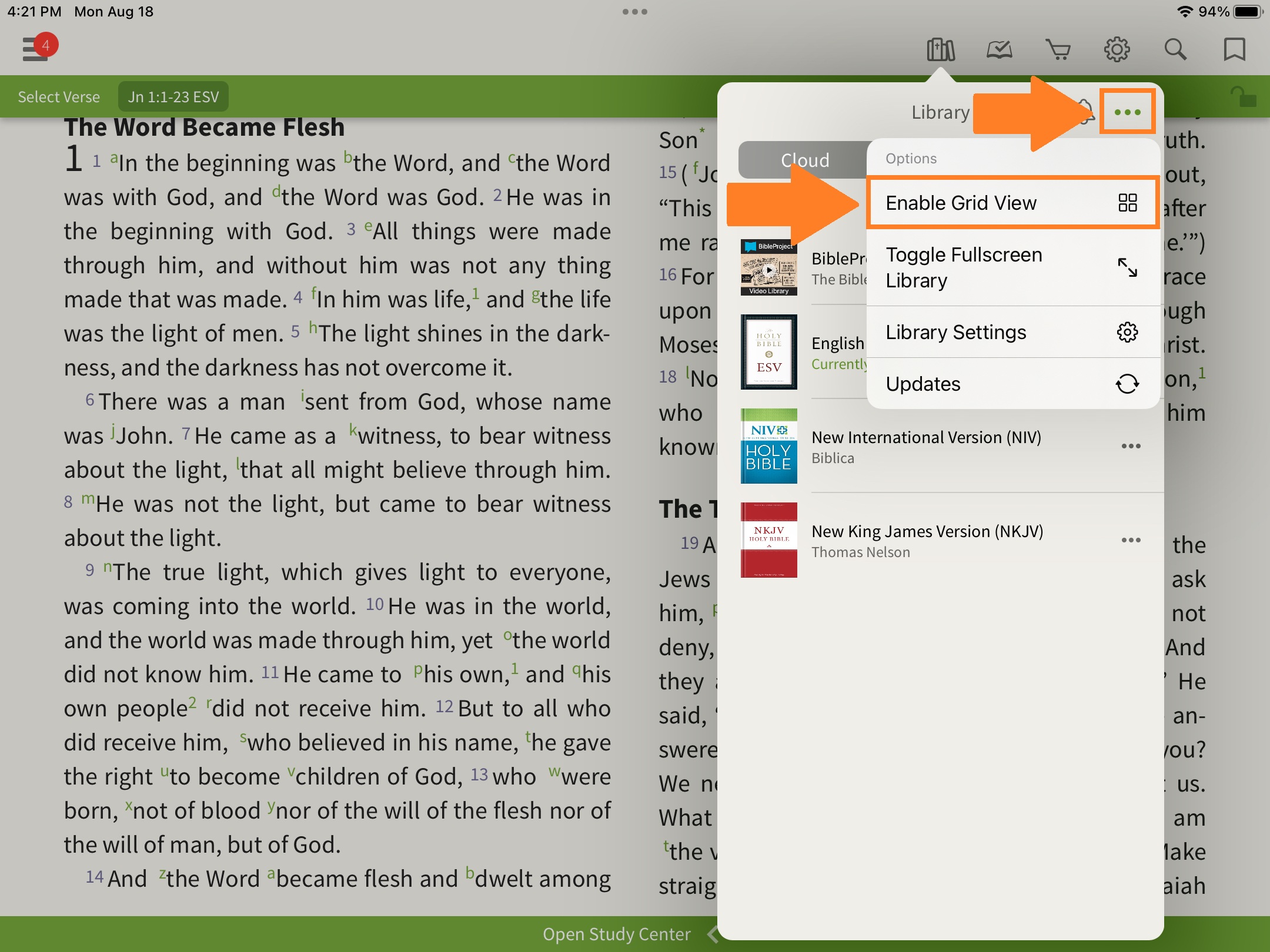Enable Grid View in Options menu
The image size is (1270, 952).
tap(1011, 203)
